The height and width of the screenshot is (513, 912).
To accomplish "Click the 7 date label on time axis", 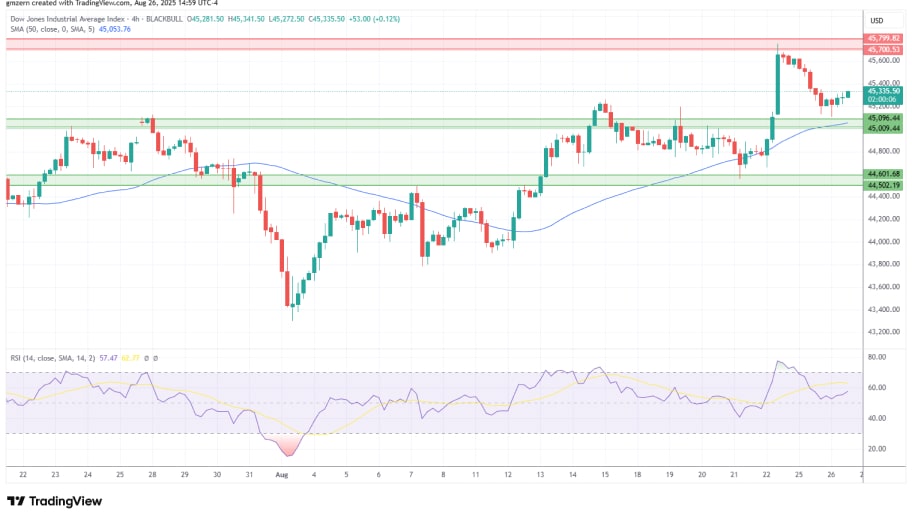I will pos(411,475).
